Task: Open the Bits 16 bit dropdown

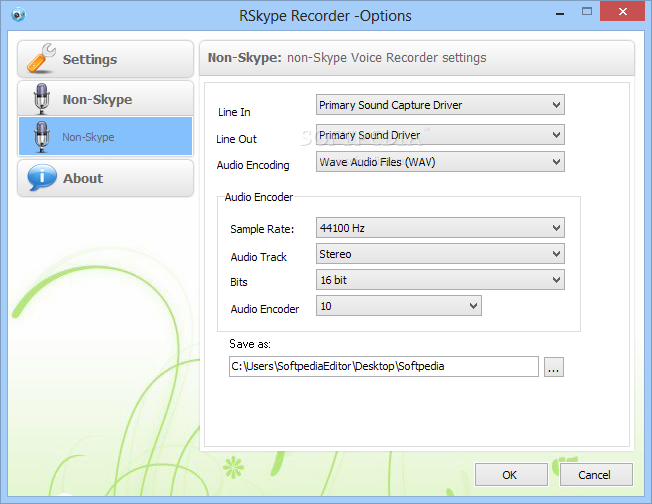Action: pyautogui.click(x=440, y=280)
